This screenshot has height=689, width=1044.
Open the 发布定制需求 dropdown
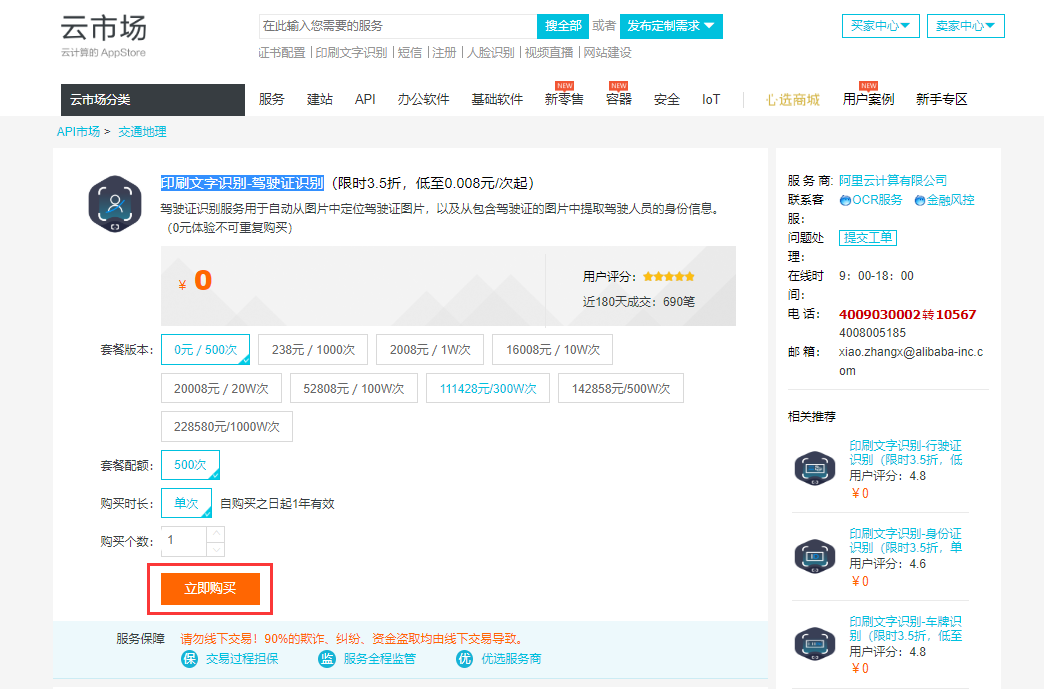pyautogui.click(x=670, y=26)
